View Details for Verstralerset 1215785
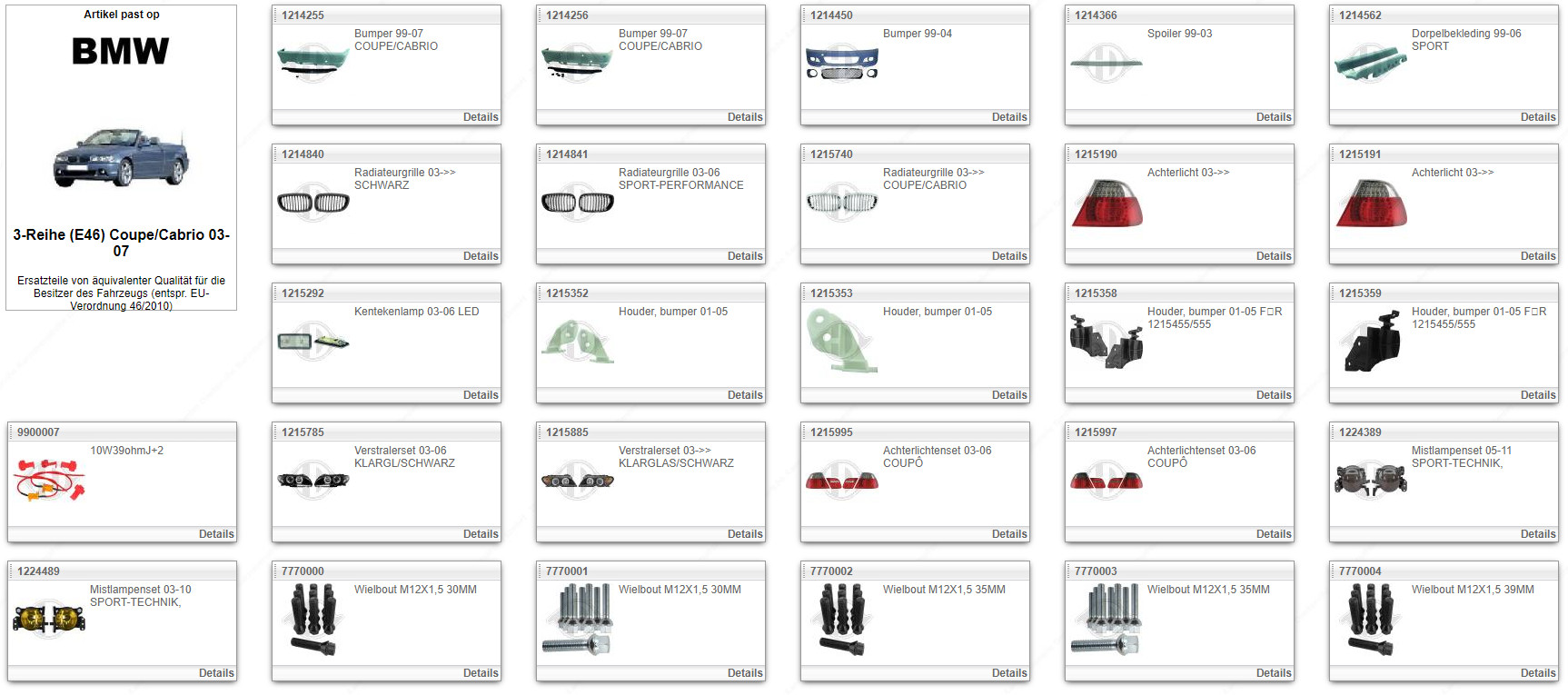The image size is (1568, 695). pos(481,534)
